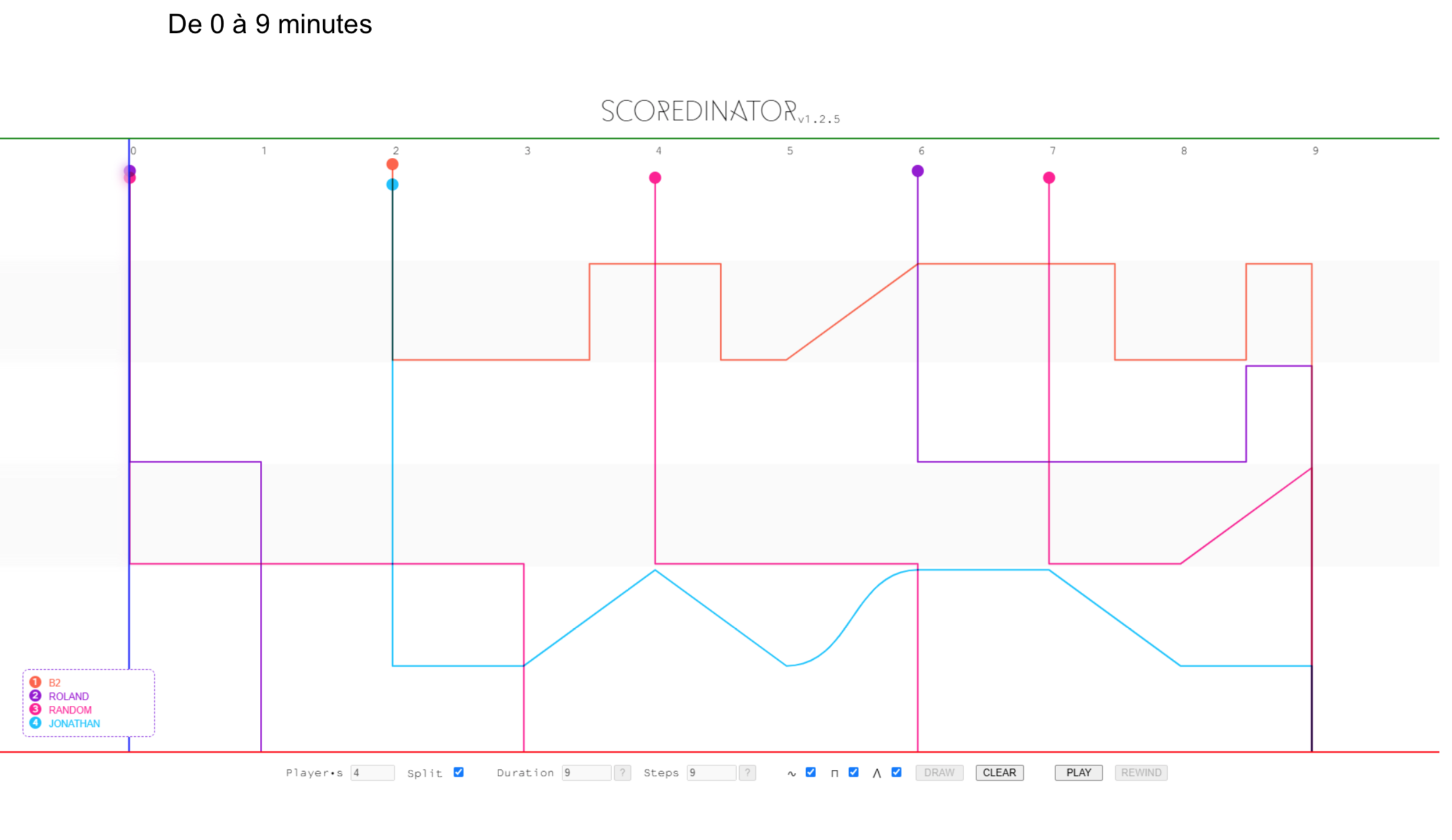Image resolution: width=1452 pixels, height=840 pixels.
Task: Click the orange marker dot at minute 2
Action: [392, 165]
